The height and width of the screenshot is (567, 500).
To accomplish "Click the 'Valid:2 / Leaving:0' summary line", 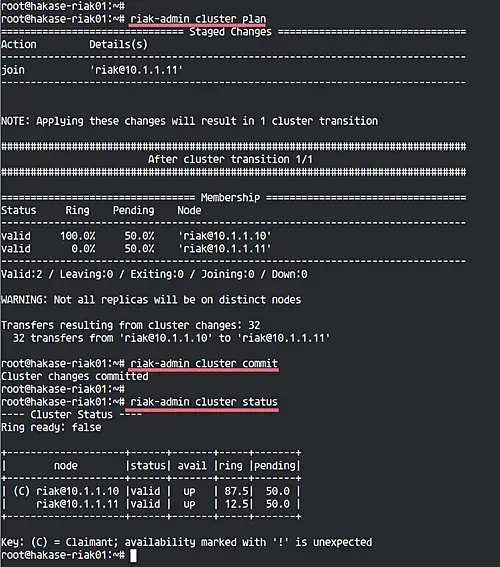I will 154,274.
